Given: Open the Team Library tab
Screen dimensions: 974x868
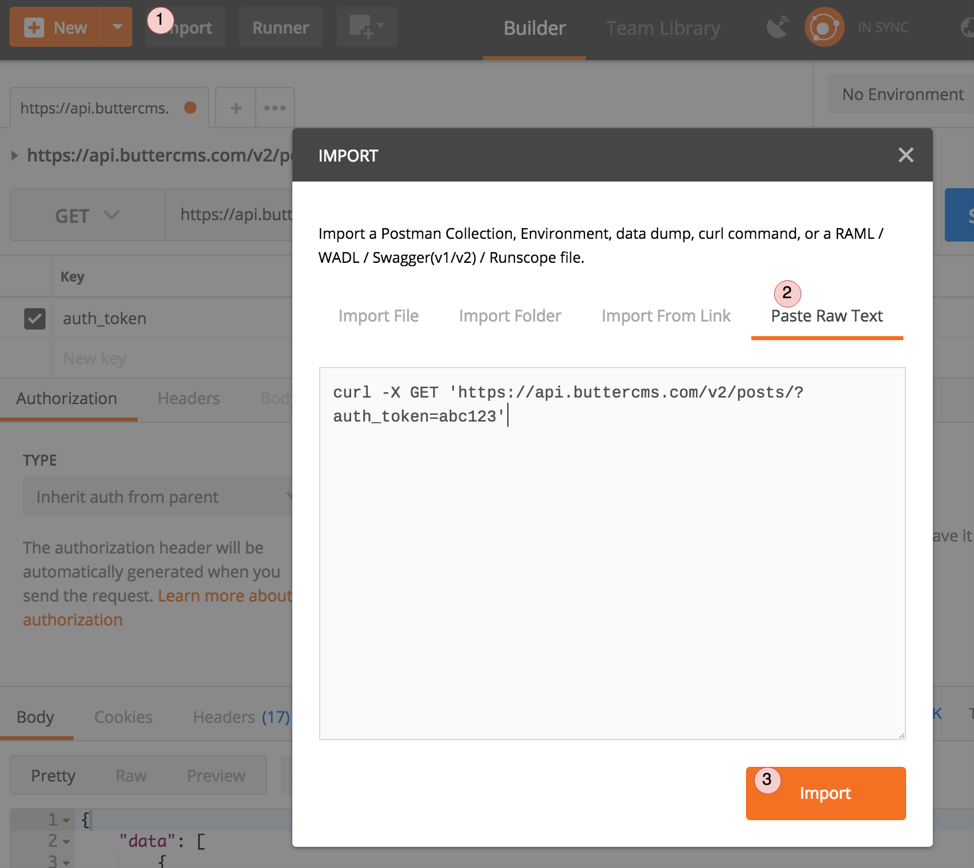Looking at the screenshot, I should 663,28.
